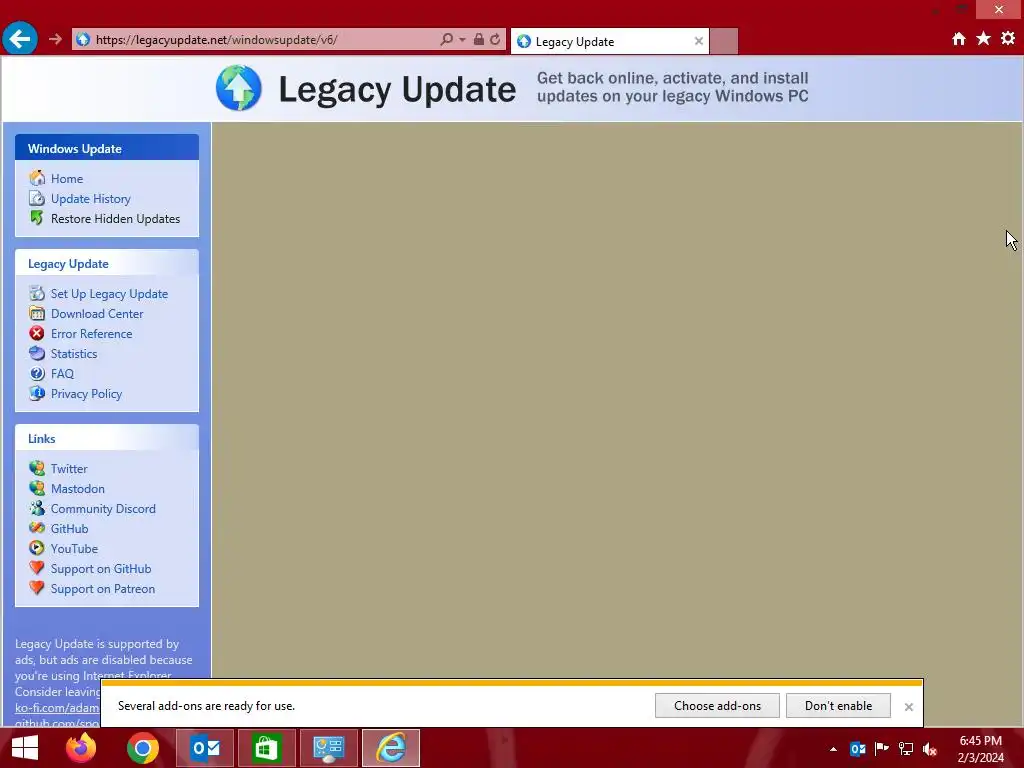Show hidden tray icons arrow
This screenshot has height=768, width=1024.
pos(833,749)
